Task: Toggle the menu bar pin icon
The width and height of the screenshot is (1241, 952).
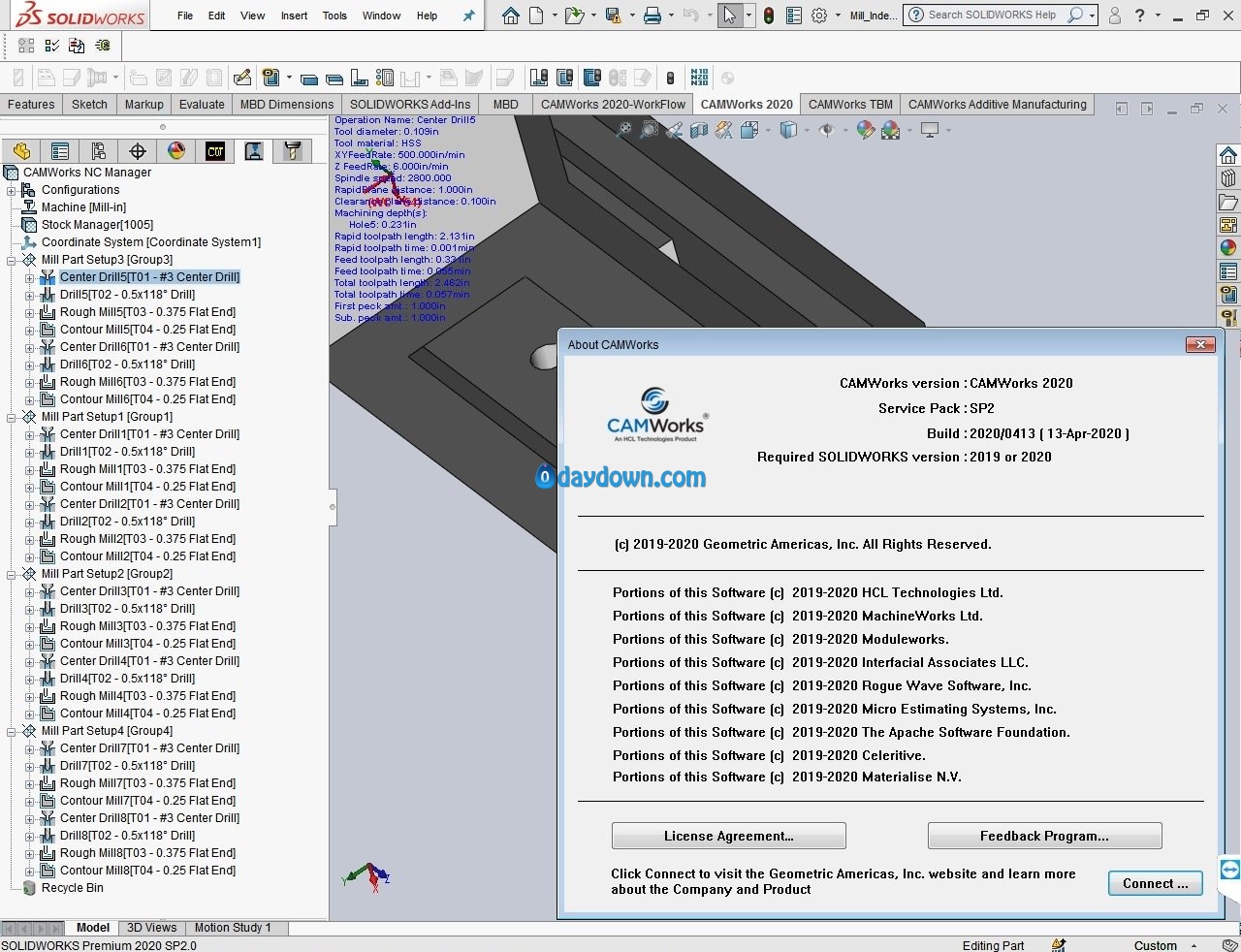Action: coord(469,16)
